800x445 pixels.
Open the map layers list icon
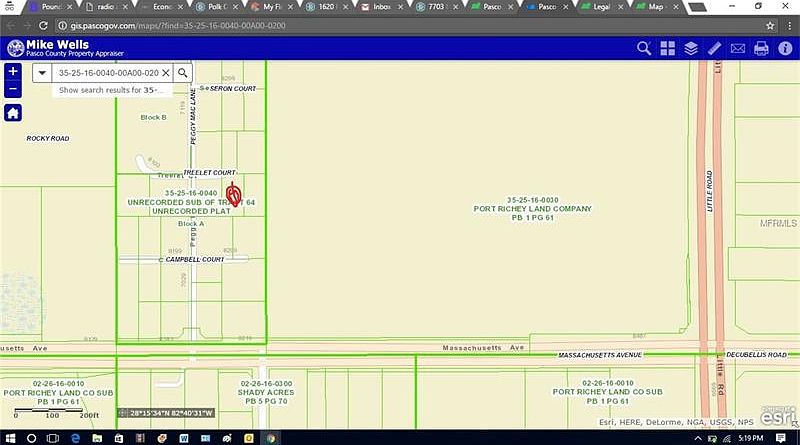690,48
